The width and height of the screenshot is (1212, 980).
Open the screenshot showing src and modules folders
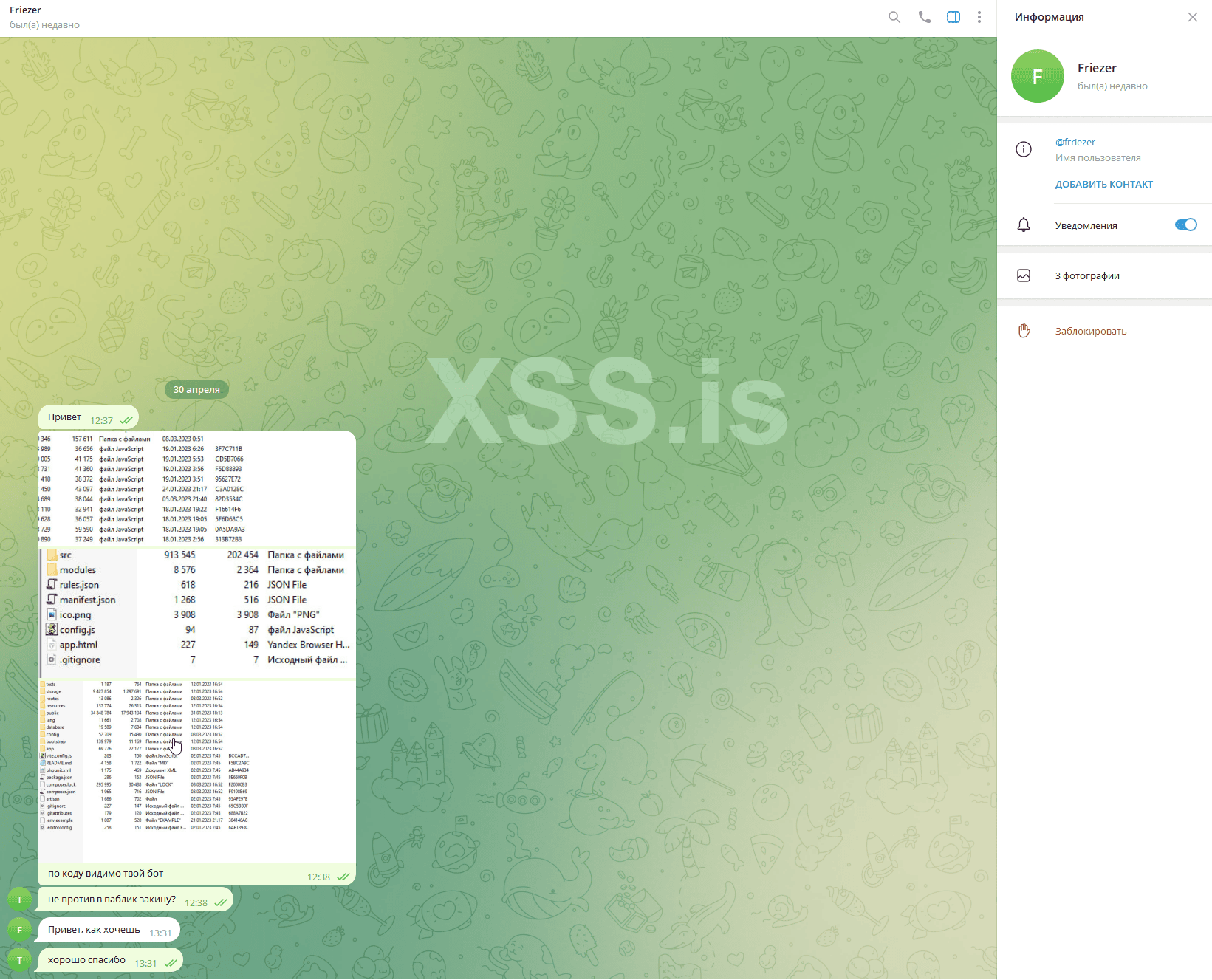tap(197, 611)
